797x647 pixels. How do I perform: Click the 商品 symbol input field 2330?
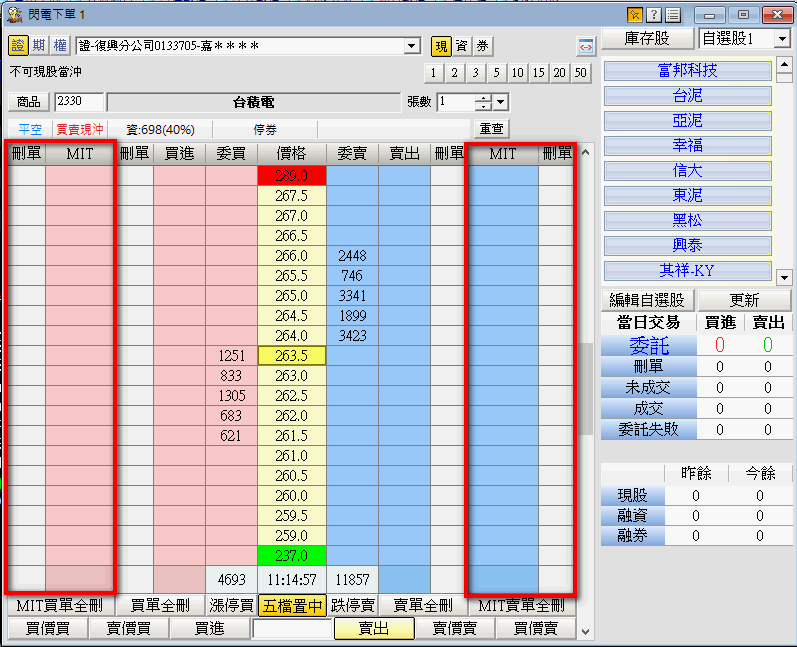[79, 102]
